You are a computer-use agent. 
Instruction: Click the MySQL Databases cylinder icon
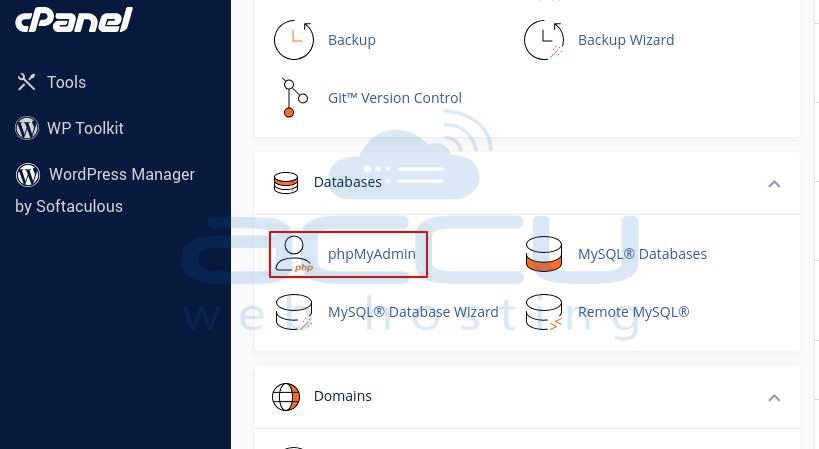[x=544, y=254]
